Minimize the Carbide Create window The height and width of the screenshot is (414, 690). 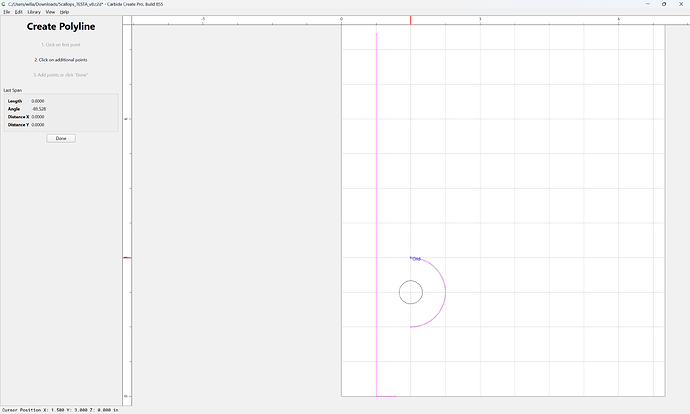(648, 4)
